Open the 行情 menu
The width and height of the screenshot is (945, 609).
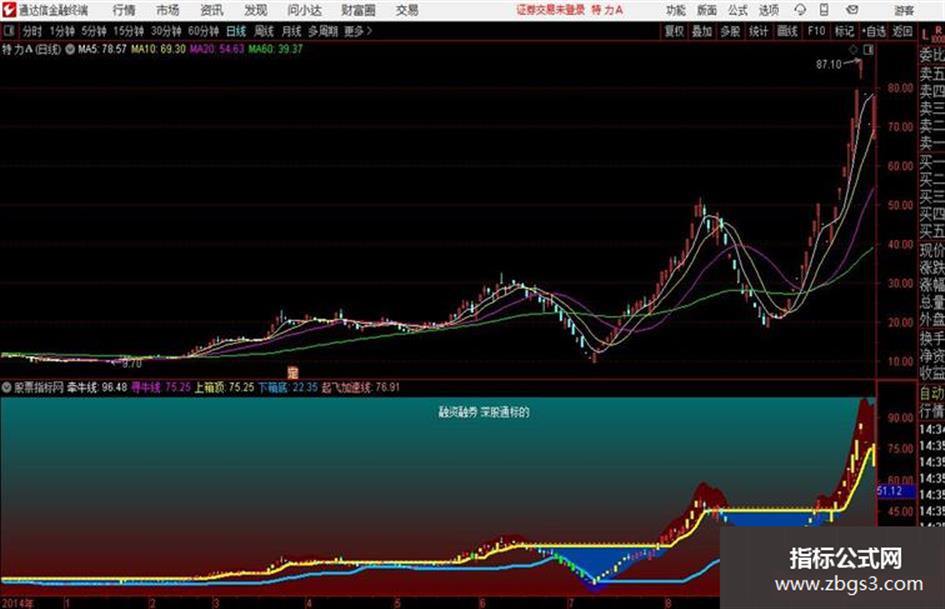[x=124, y=10]
